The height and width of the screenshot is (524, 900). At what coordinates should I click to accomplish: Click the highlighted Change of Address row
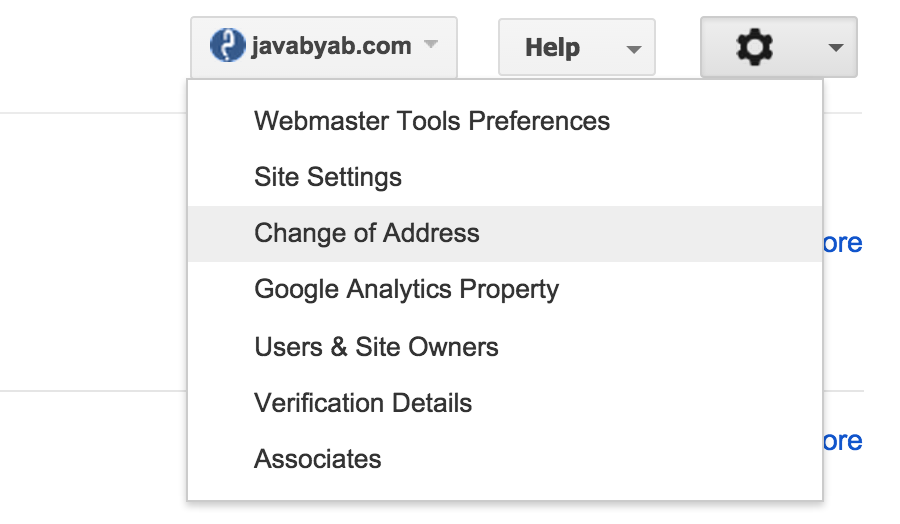coord(505,234)
